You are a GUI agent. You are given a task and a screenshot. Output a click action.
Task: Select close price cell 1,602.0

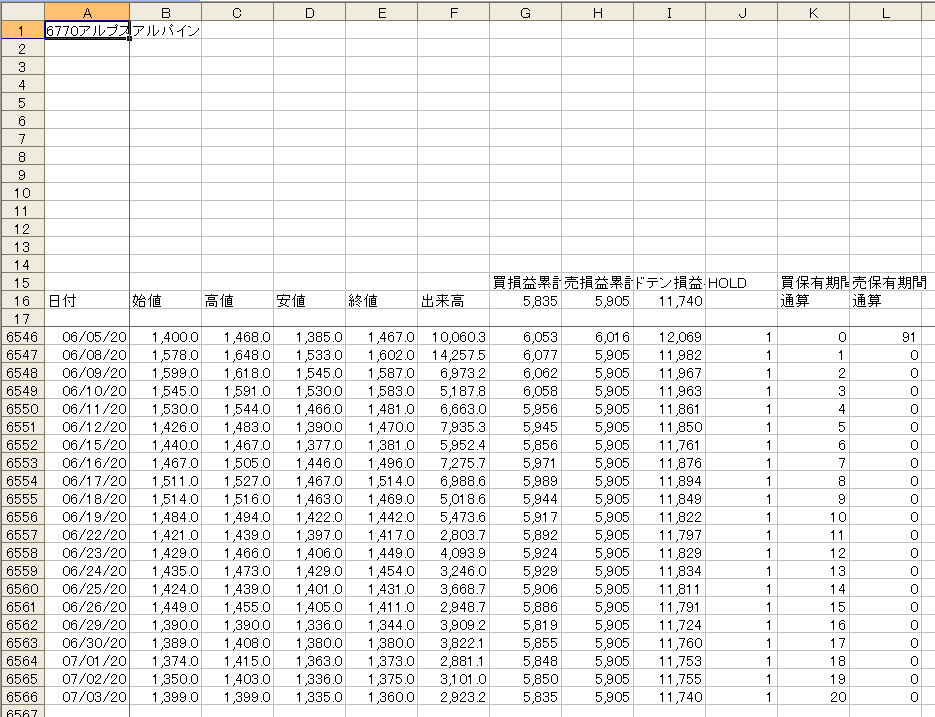382,355
